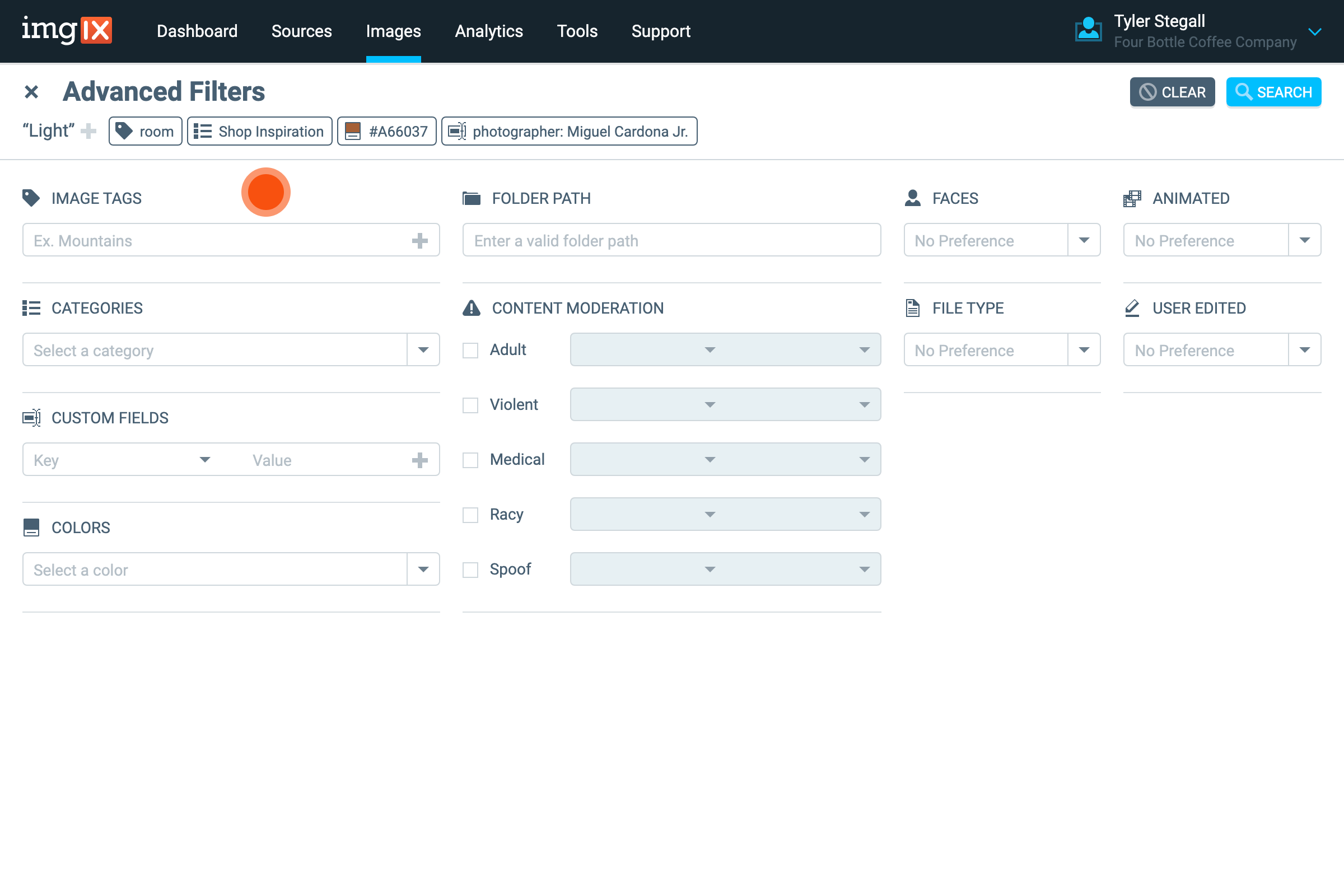
Task: Add tag using plus icon in Image Tags
Action: [x=420, y=241]
